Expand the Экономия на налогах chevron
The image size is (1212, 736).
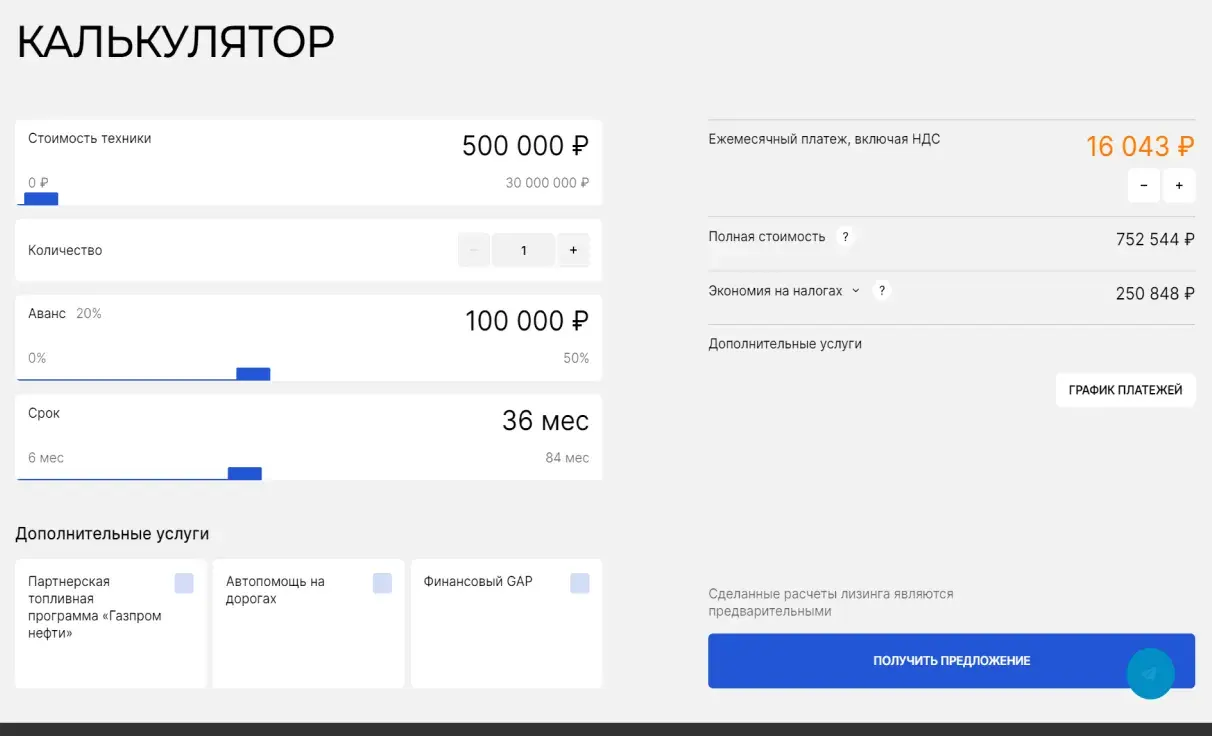[x=855, y=291]
